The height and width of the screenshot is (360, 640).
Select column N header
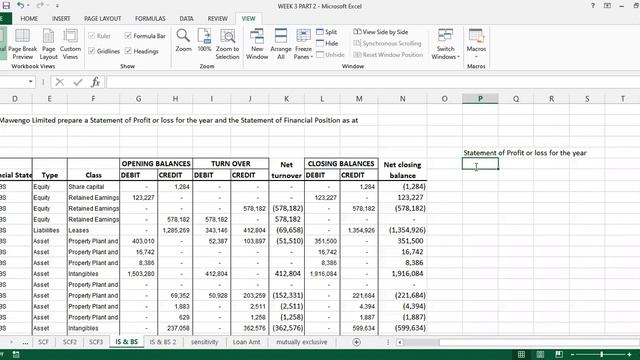point(402,99)
